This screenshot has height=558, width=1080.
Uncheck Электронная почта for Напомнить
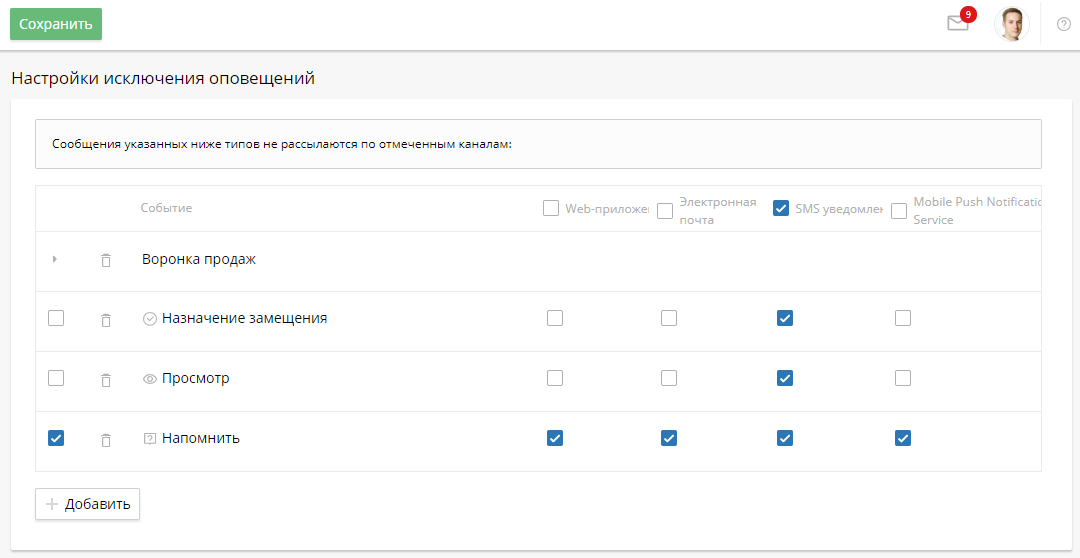click(x=669, y=437)
